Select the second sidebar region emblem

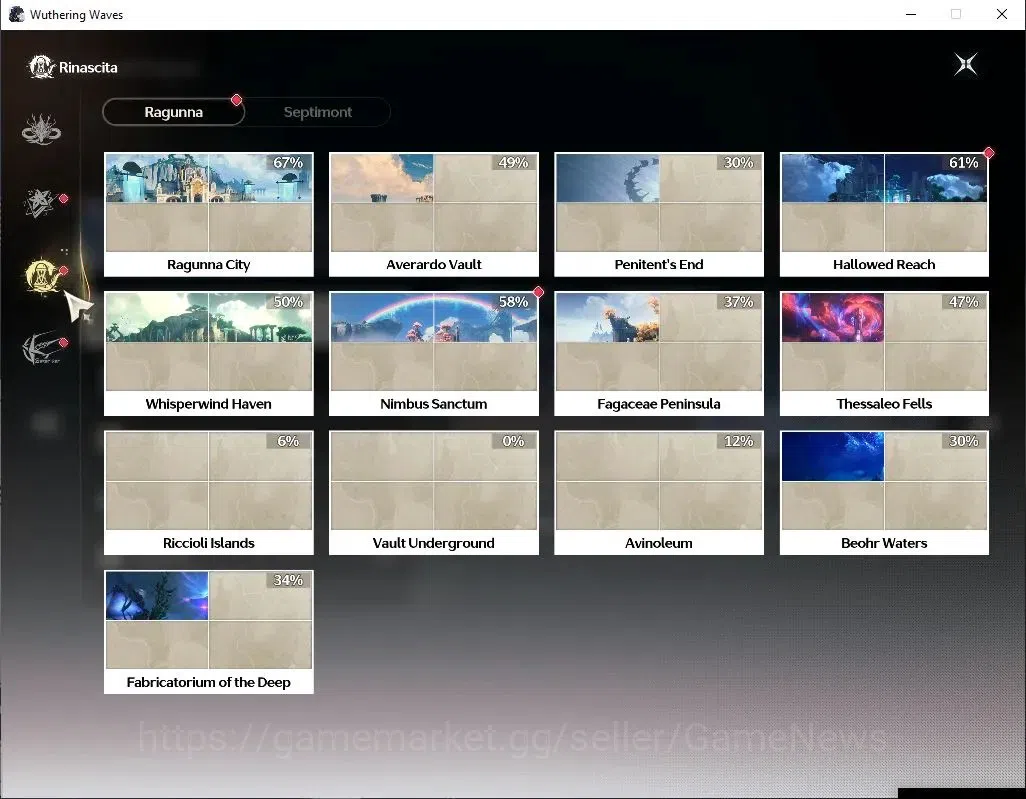pos(41,202)
